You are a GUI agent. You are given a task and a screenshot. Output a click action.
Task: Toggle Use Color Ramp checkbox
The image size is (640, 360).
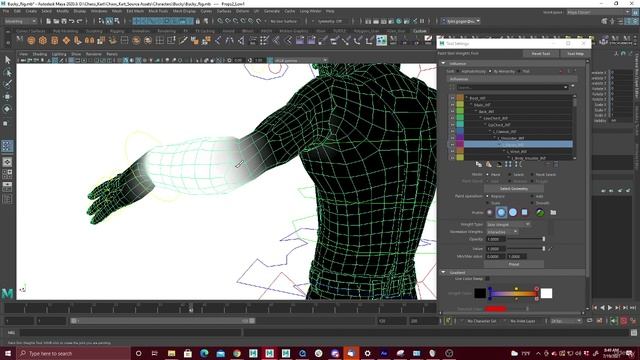pos(487,279)
